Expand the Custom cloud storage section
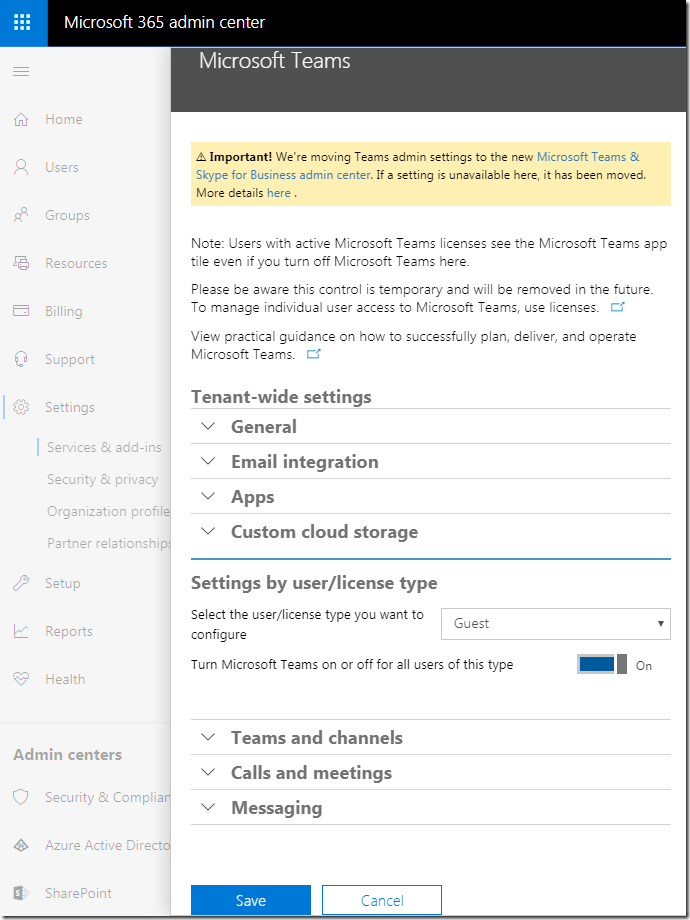Screen dimensions: 690x920 coord(431,532)
